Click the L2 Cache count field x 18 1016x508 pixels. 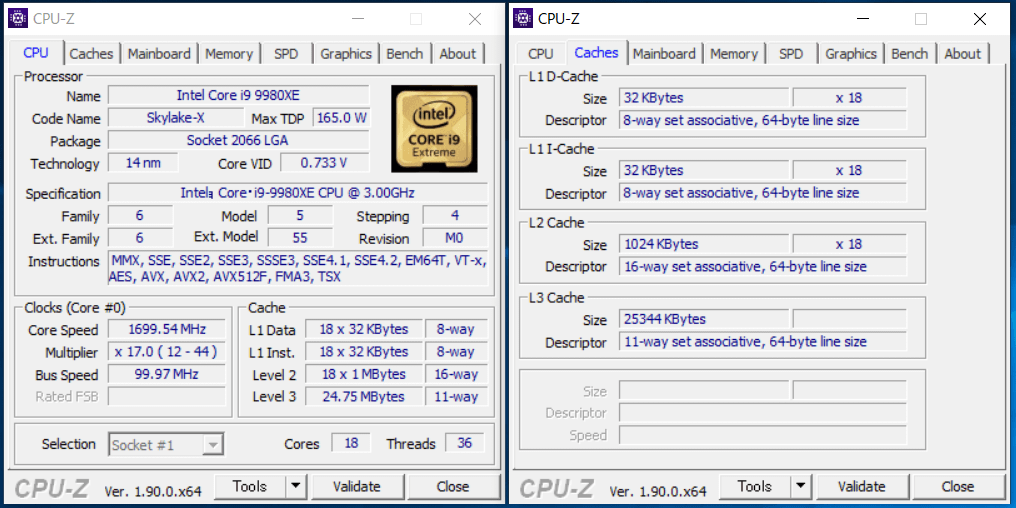tap(849, 244)
